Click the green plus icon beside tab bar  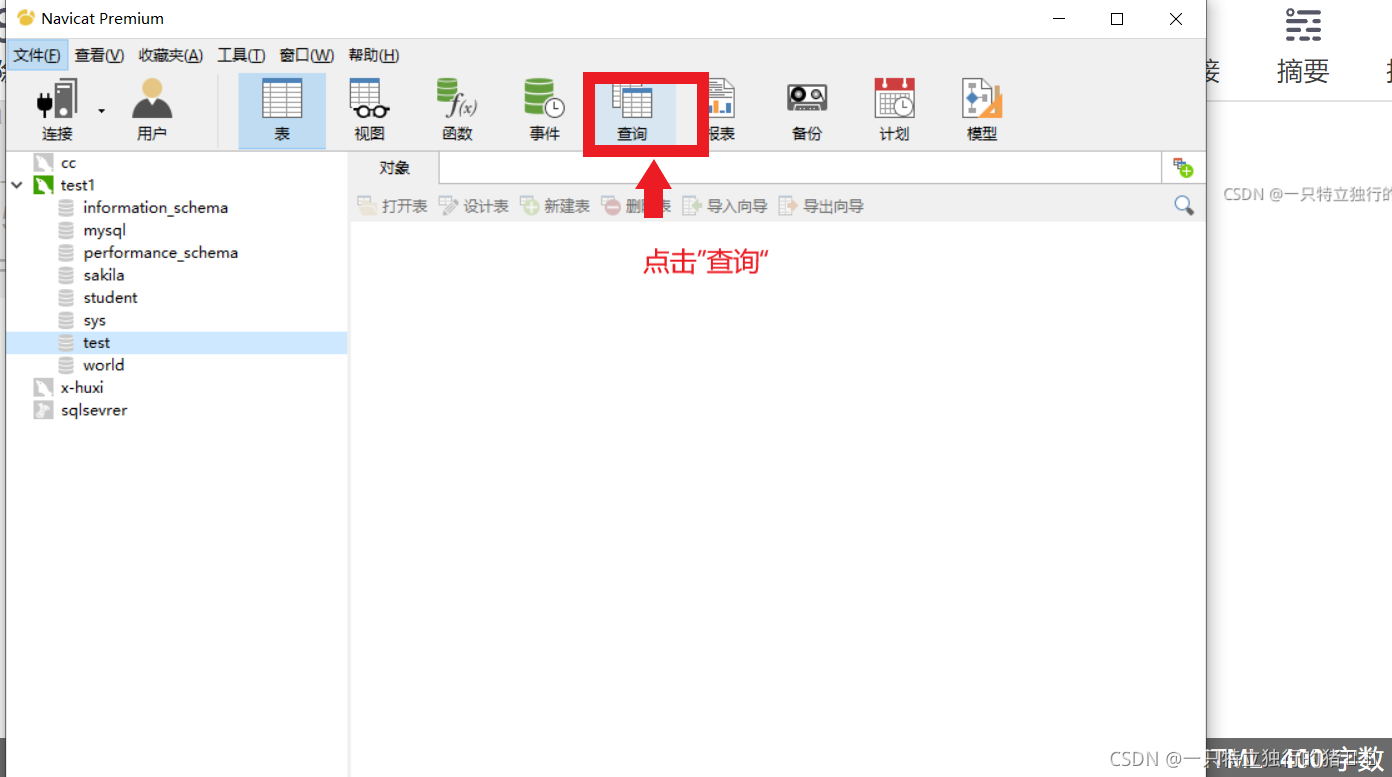pos(1184,168)
